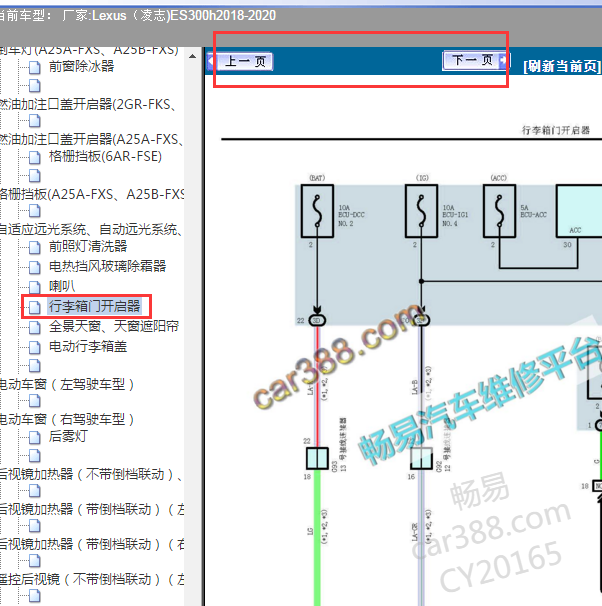
Task: Select 电动车窗（左驾驶车型）row
Action: click(x=67, y=385)
